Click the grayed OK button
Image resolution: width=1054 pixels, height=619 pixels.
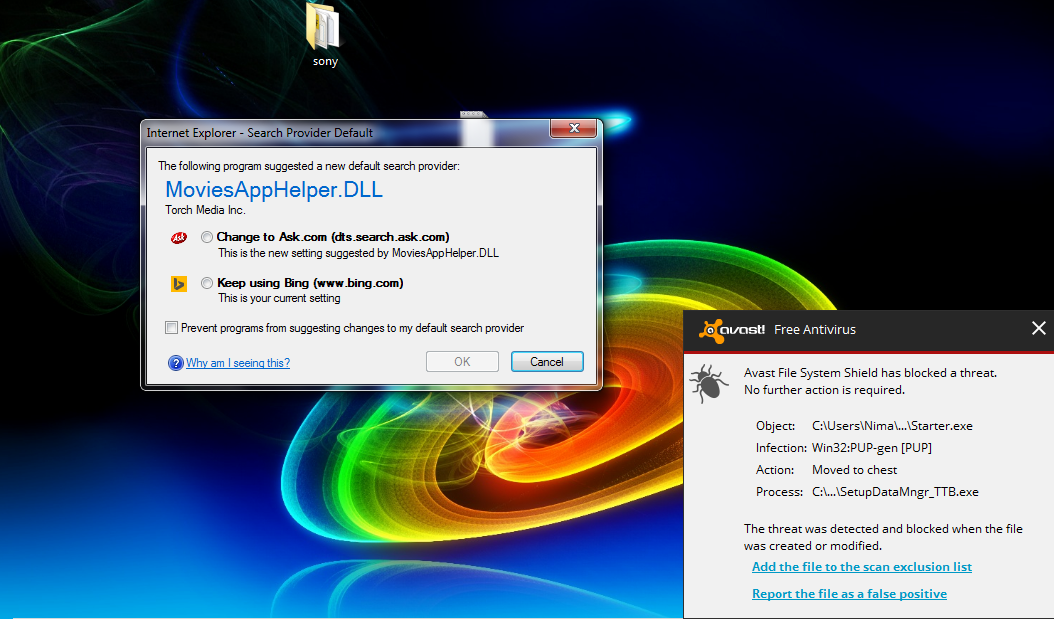click(x=462, y=362)
